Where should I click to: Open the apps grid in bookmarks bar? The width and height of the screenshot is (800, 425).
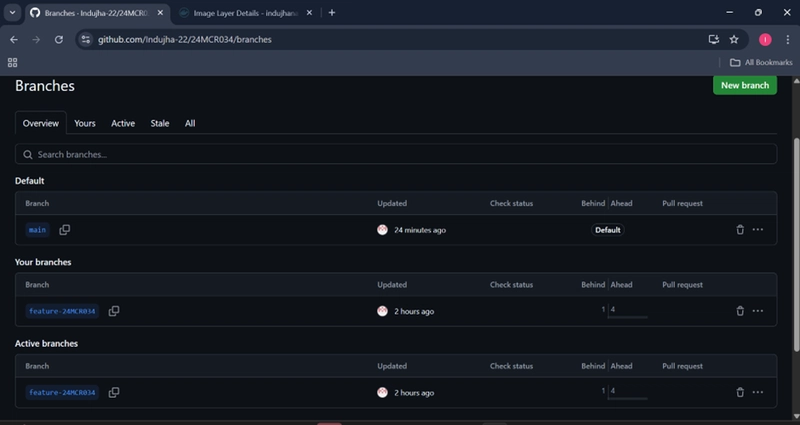[x=12, y=62]
